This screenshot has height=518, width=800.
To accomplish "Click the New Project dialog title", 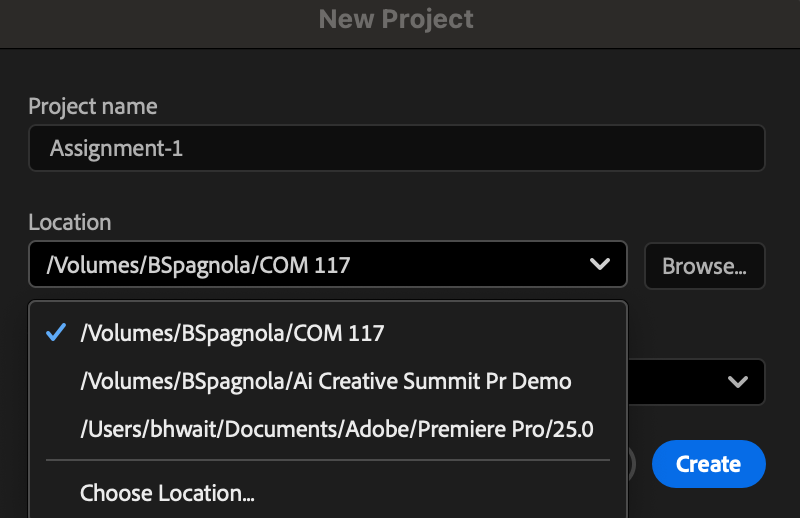I will point(396,18).
